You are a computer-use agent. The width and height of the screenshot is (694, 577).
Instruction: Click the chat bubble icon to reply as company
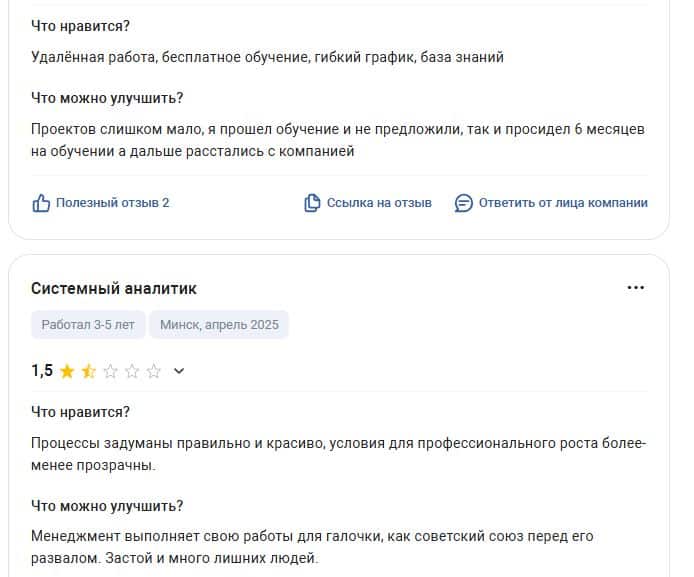click(x=463, y=204)
